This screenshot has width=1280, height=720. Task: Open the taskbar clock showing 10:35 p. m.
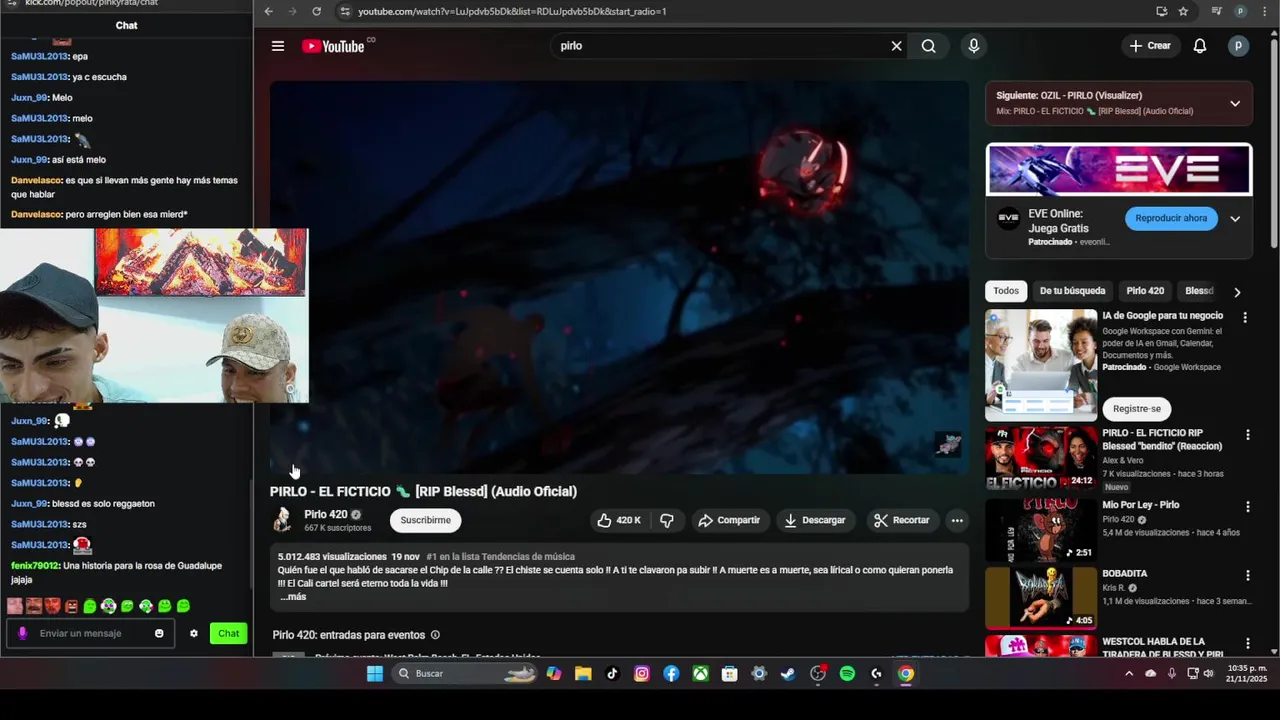tap(1246, 674)
